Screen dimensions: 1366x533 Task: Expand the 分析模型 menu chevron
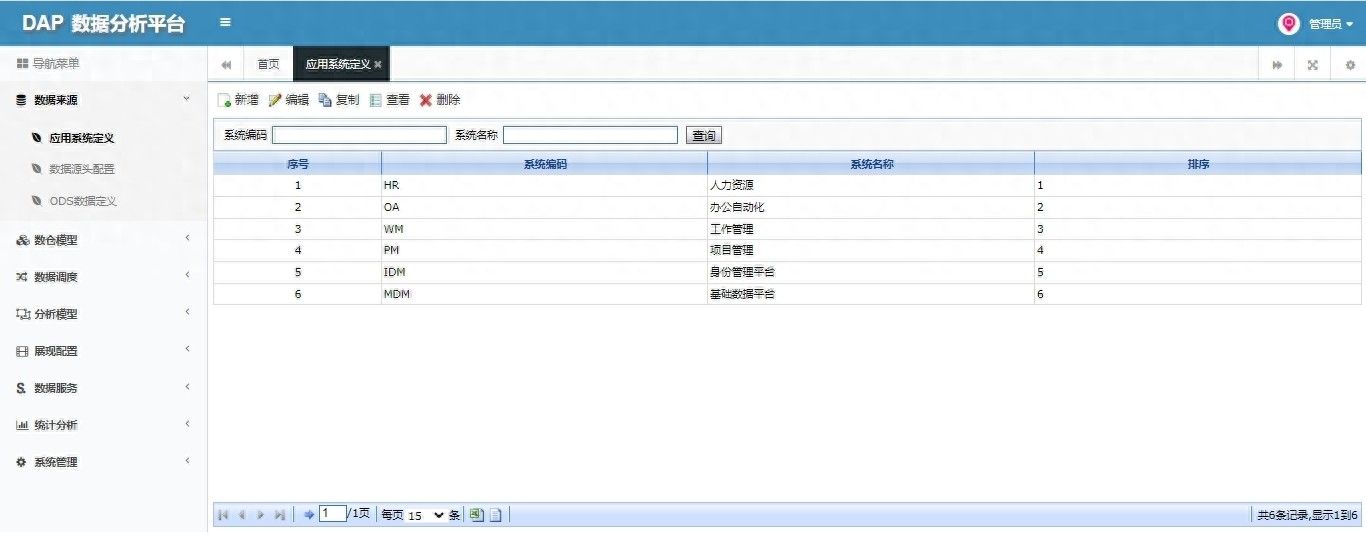(x=187, y=312)
